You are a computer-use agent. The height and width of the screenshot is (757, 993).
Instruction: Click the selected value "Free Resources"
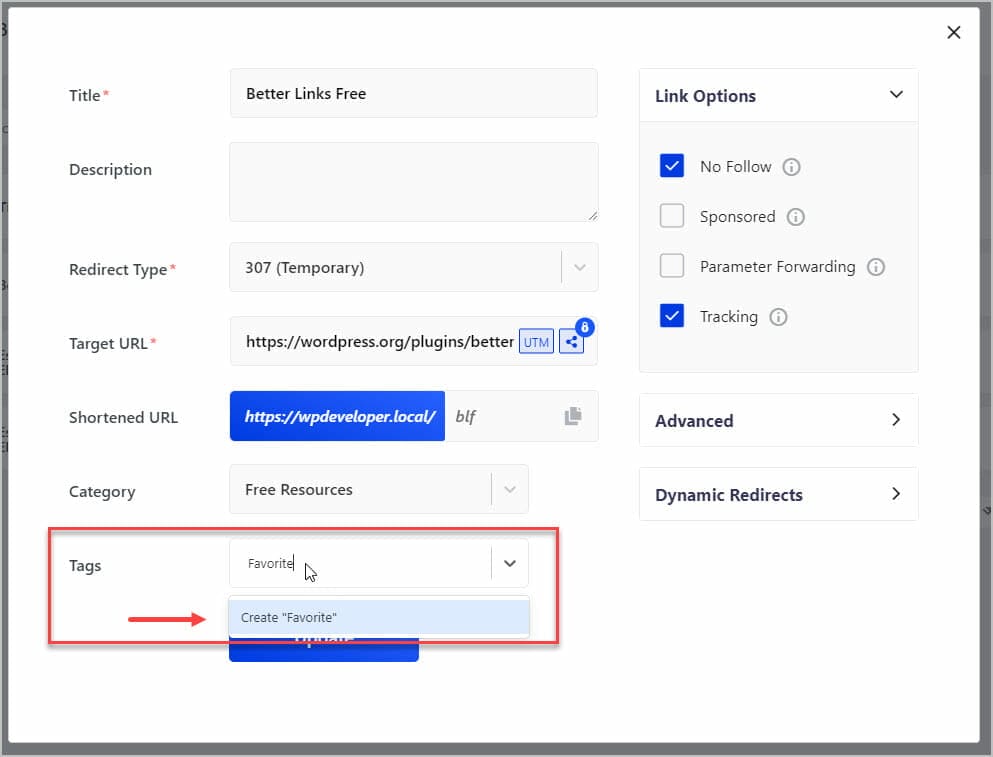click(x=299, y=490)
